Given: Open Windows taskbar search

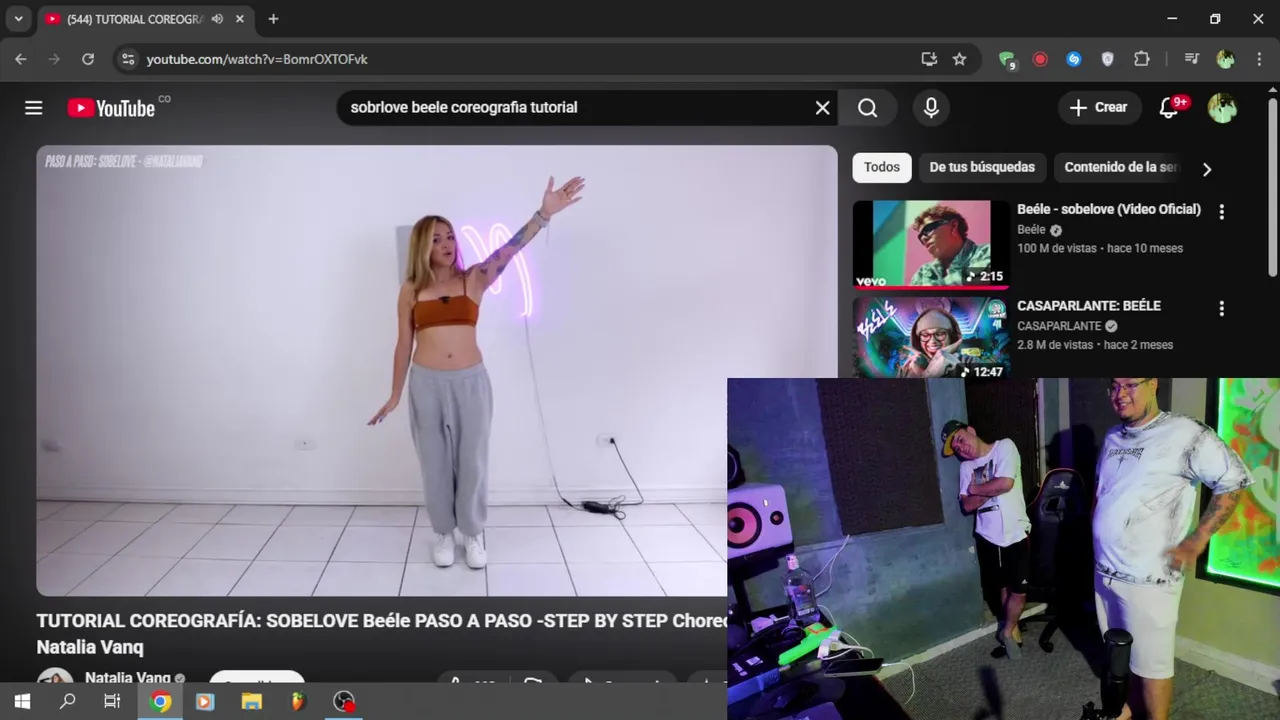Looking at the screenshot, I should (67, 702).
